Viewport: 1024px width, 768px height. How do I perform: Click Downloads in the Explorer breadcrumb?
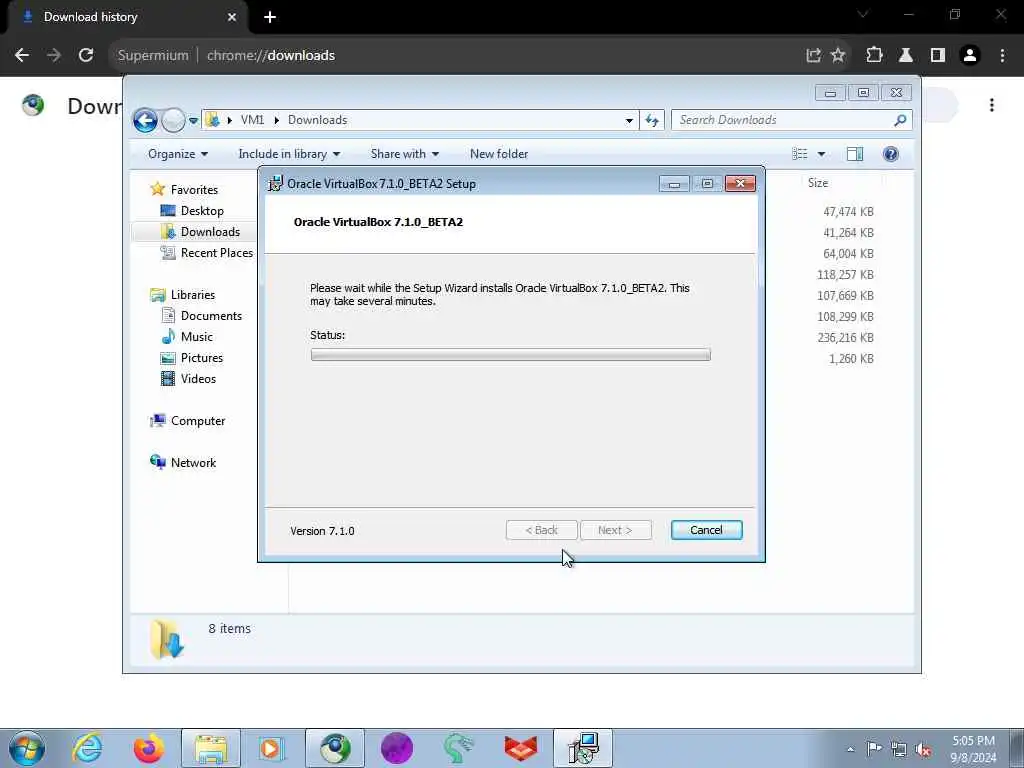click(317, 120)
